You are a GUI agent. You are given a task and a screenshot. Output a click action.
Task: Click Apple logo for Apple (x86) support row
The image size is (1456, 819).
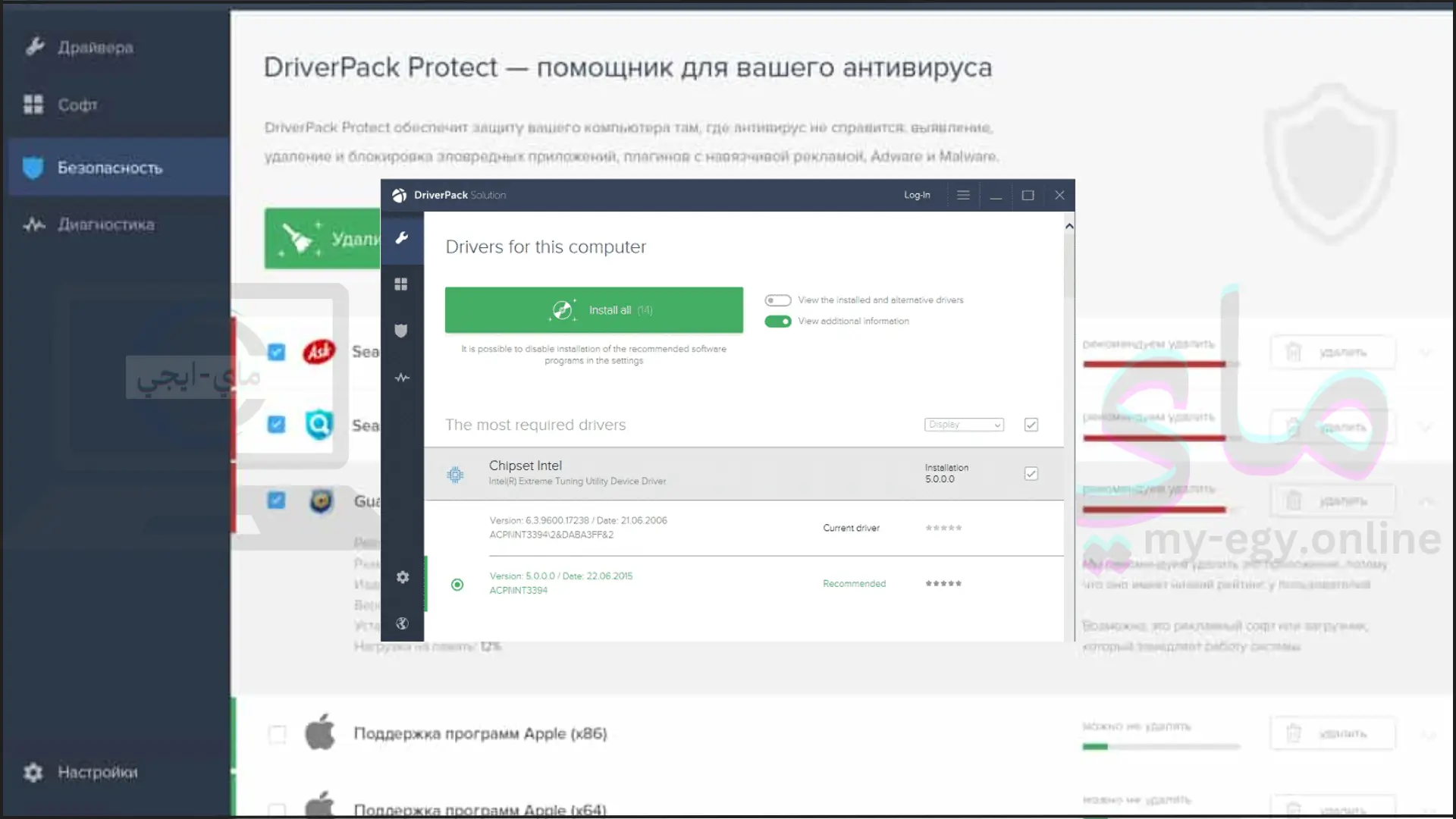coord(320,733)
